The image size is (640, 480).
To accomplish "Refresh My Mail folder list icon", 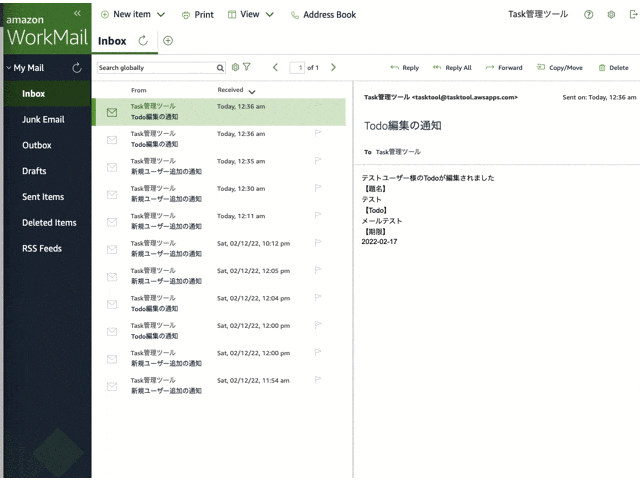I will [77, 68].
